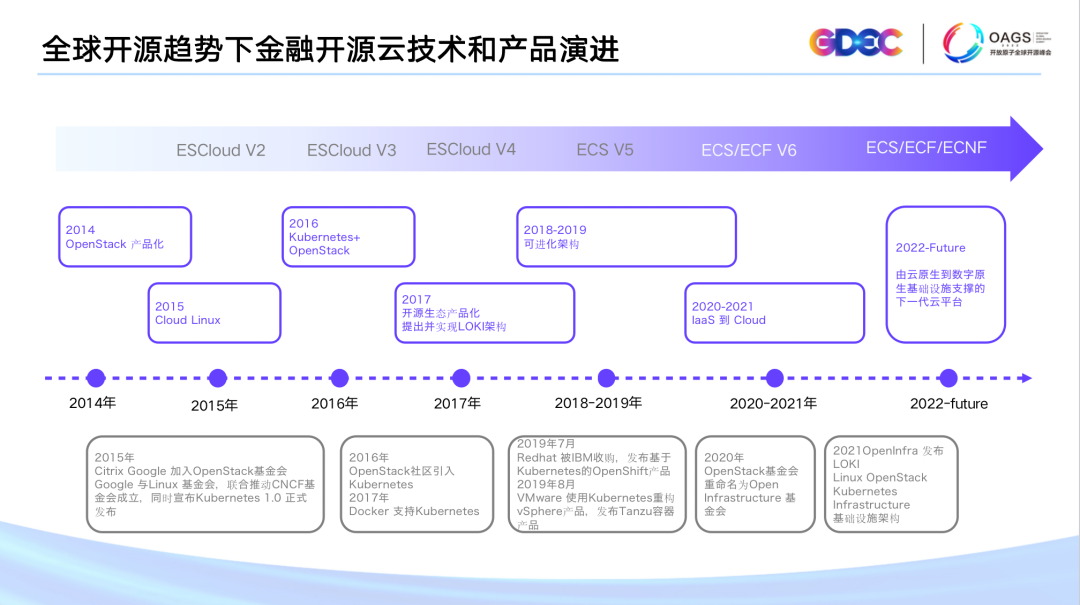Select the ESCloud V4 version label
This screenshot has width=1080, height=605.
pyautogui.click(x=471, y=150)
